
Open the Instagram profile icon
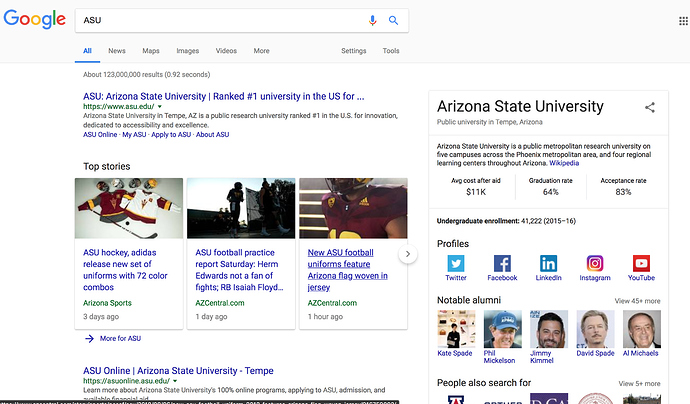pos(595,263)
